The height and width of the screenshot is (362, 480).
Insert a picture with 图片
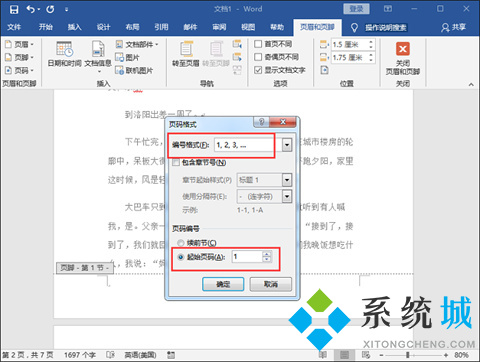point(127,58)
